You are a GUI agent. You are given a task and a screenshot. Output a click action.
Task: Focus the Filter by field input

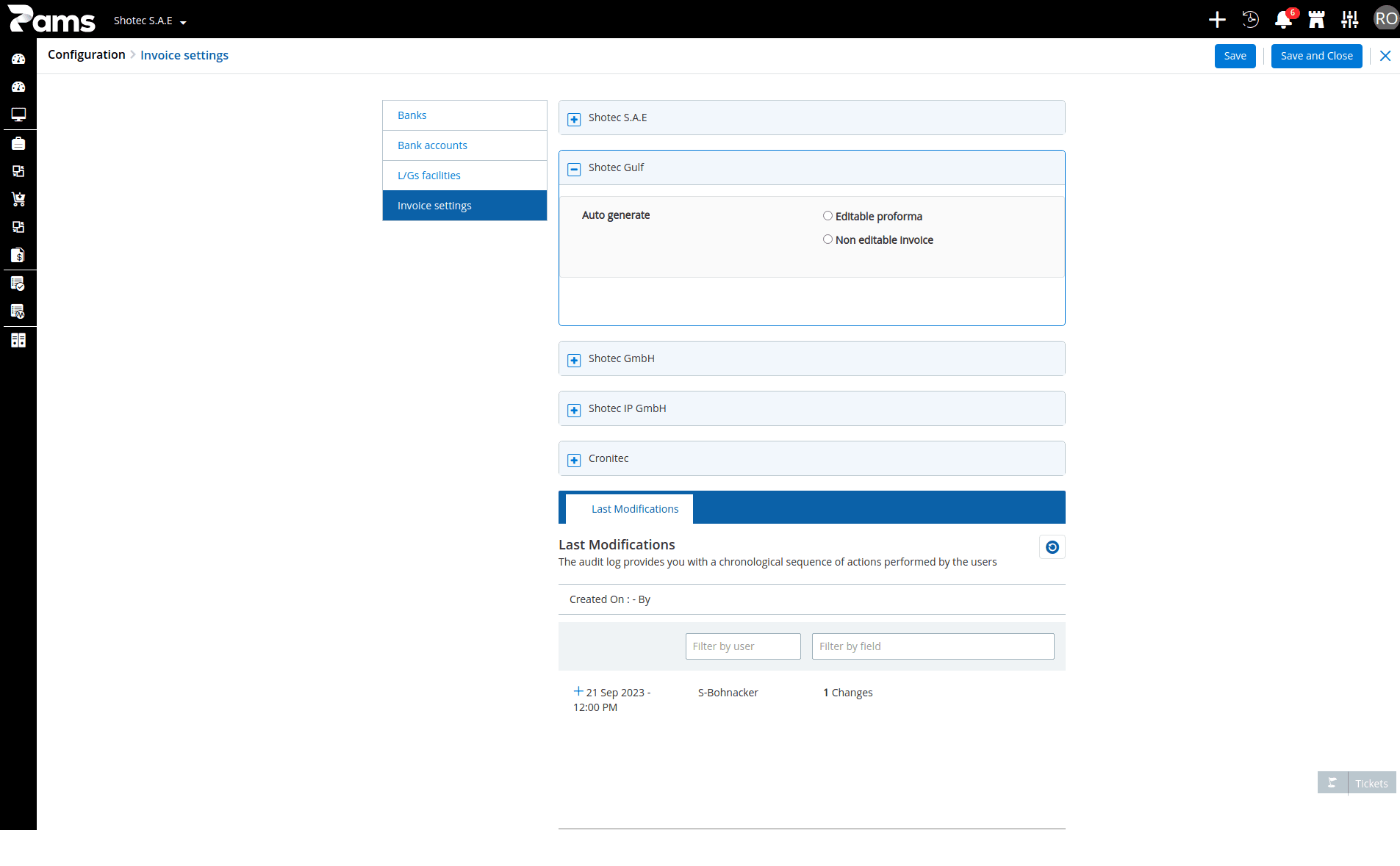[x=933, y=646]
